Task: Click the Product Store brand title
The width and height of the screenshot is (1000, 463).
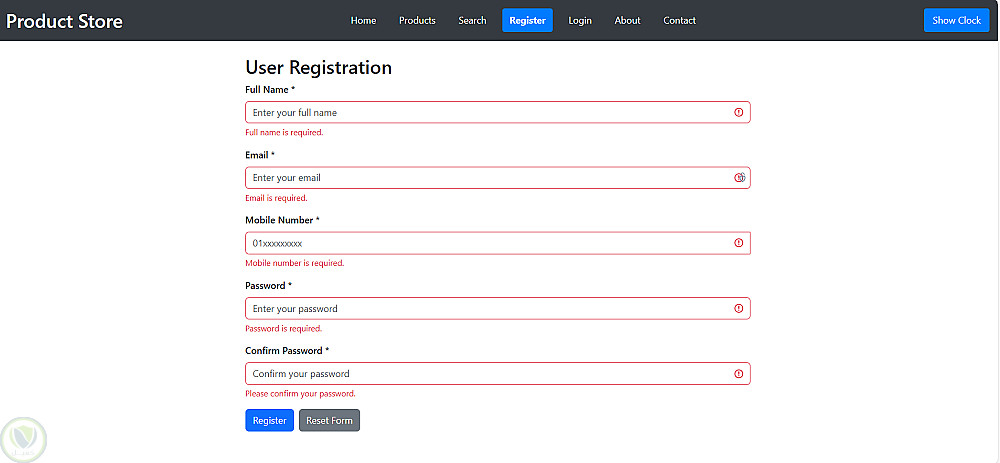Action: click(65, 21)
